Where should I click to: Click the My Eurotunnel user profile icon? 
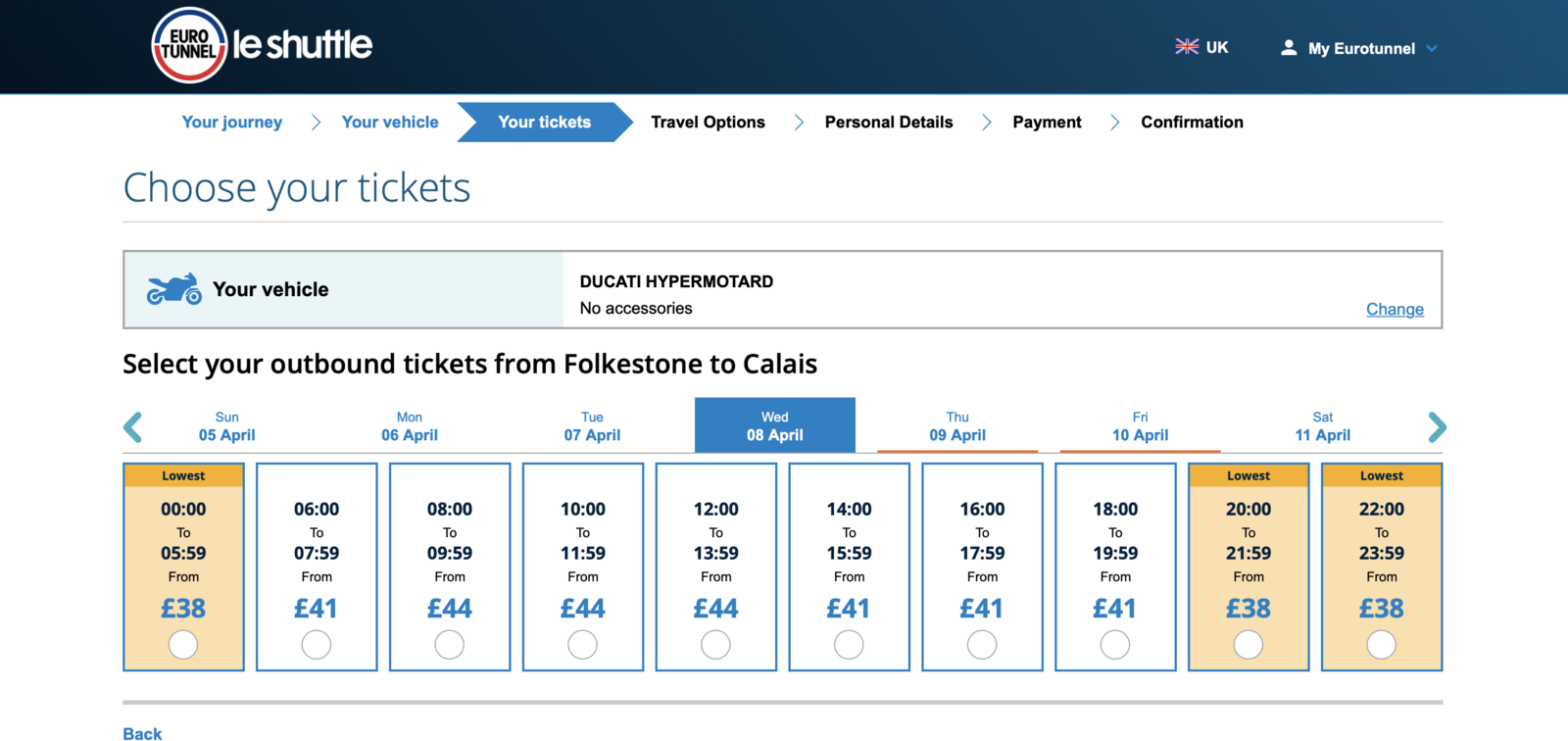[x=1289, y=47]
